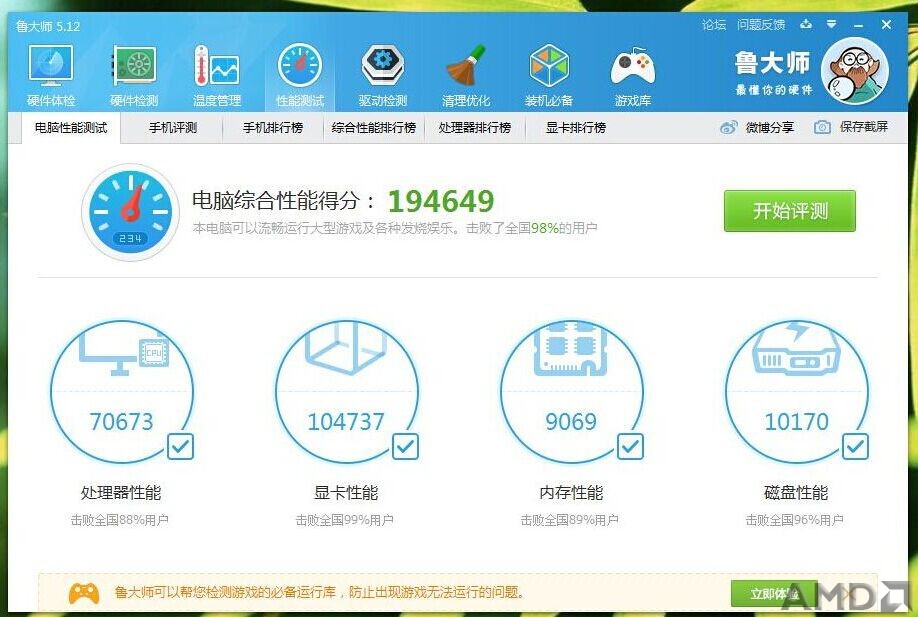Open the 显卡排行榜 tab
918x617 pixels.
(x=576, y=128)
